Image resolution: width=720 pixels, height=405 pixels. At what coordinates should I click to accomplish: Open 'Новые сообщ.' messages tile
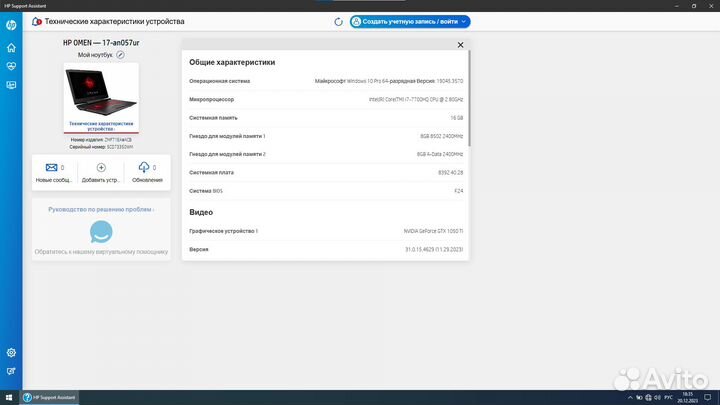point(55,173)
